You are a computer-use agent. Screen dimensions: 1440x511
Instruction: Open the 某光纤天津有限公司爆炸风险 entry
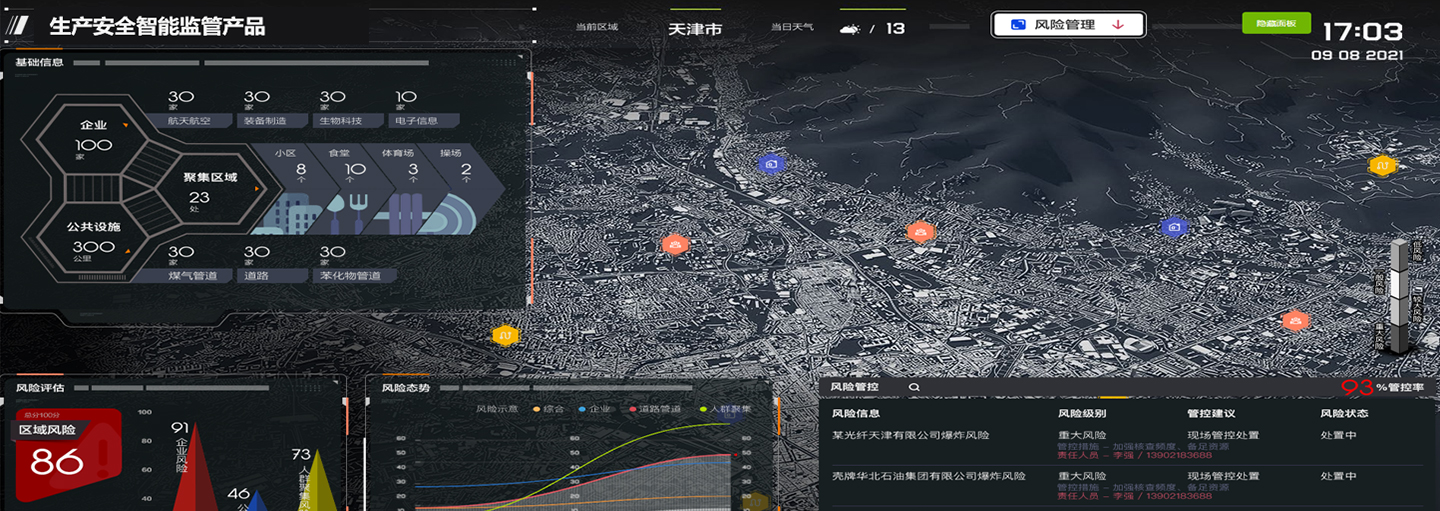[911, 435]
